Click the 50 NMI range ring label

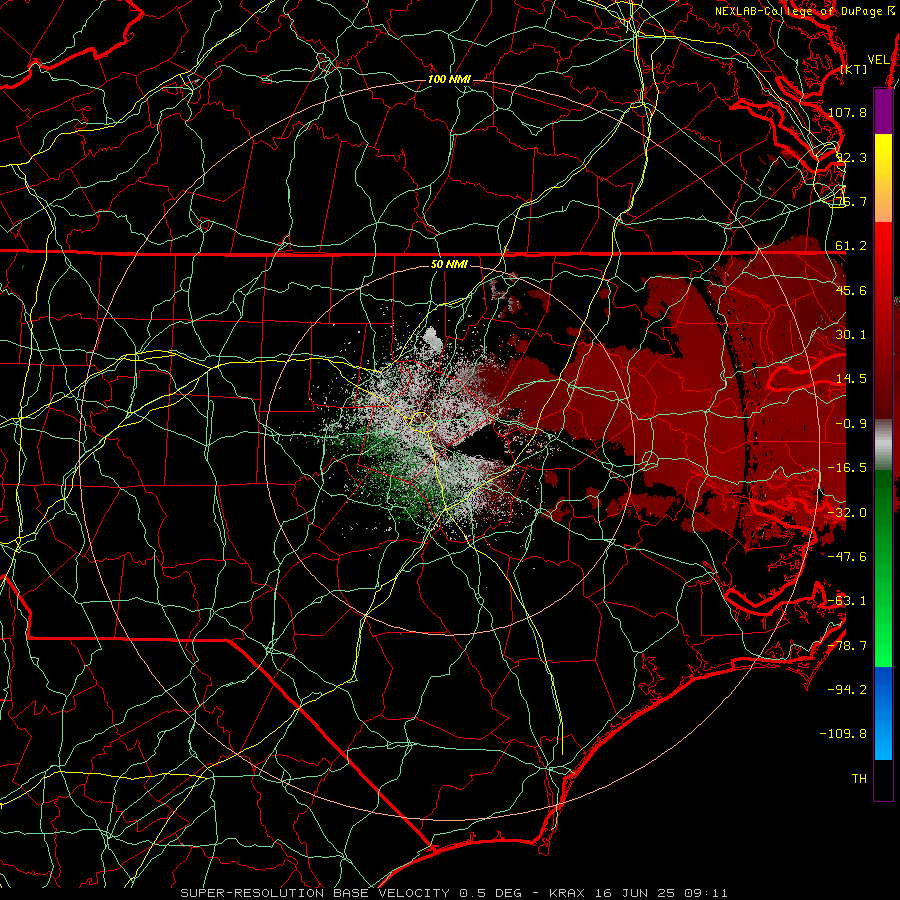click(449, 264)
